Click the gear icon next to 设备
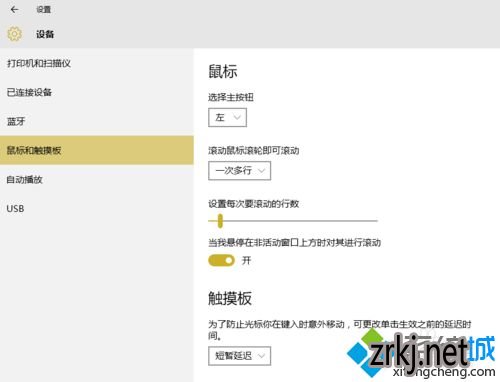500x382 pixels. pos(14,34)
